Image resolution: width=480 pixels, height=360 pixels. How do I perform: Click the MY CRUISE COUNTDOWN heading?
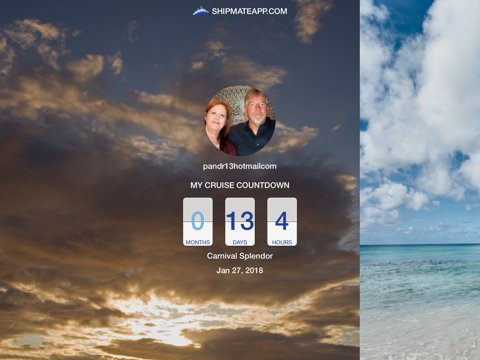(240, 185)
